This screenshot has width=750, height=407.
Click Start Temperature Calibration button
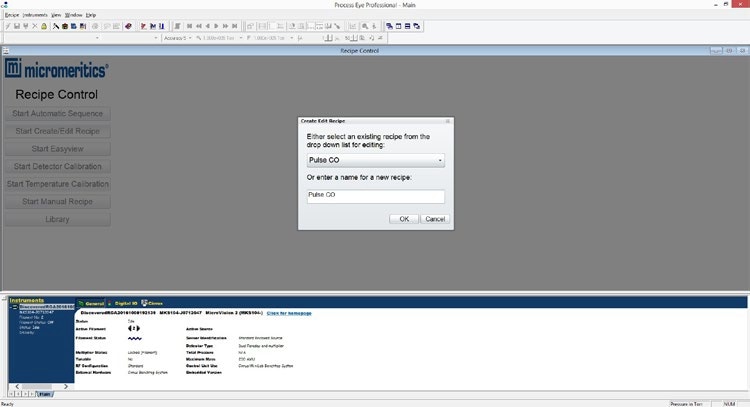[x=57, y=184]
